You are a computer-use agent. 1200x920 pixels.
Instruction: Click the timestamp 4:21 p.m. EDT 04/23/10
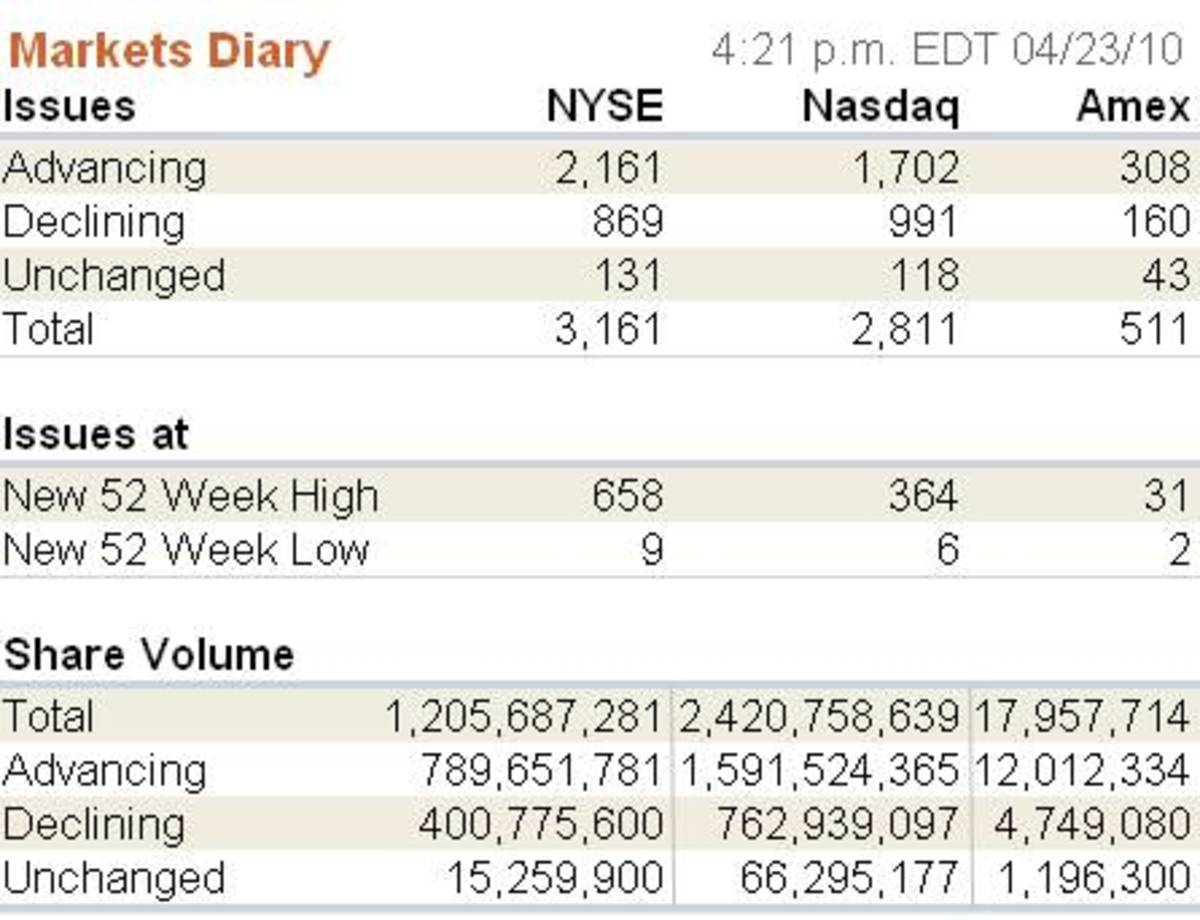click(x=947, y=50)
